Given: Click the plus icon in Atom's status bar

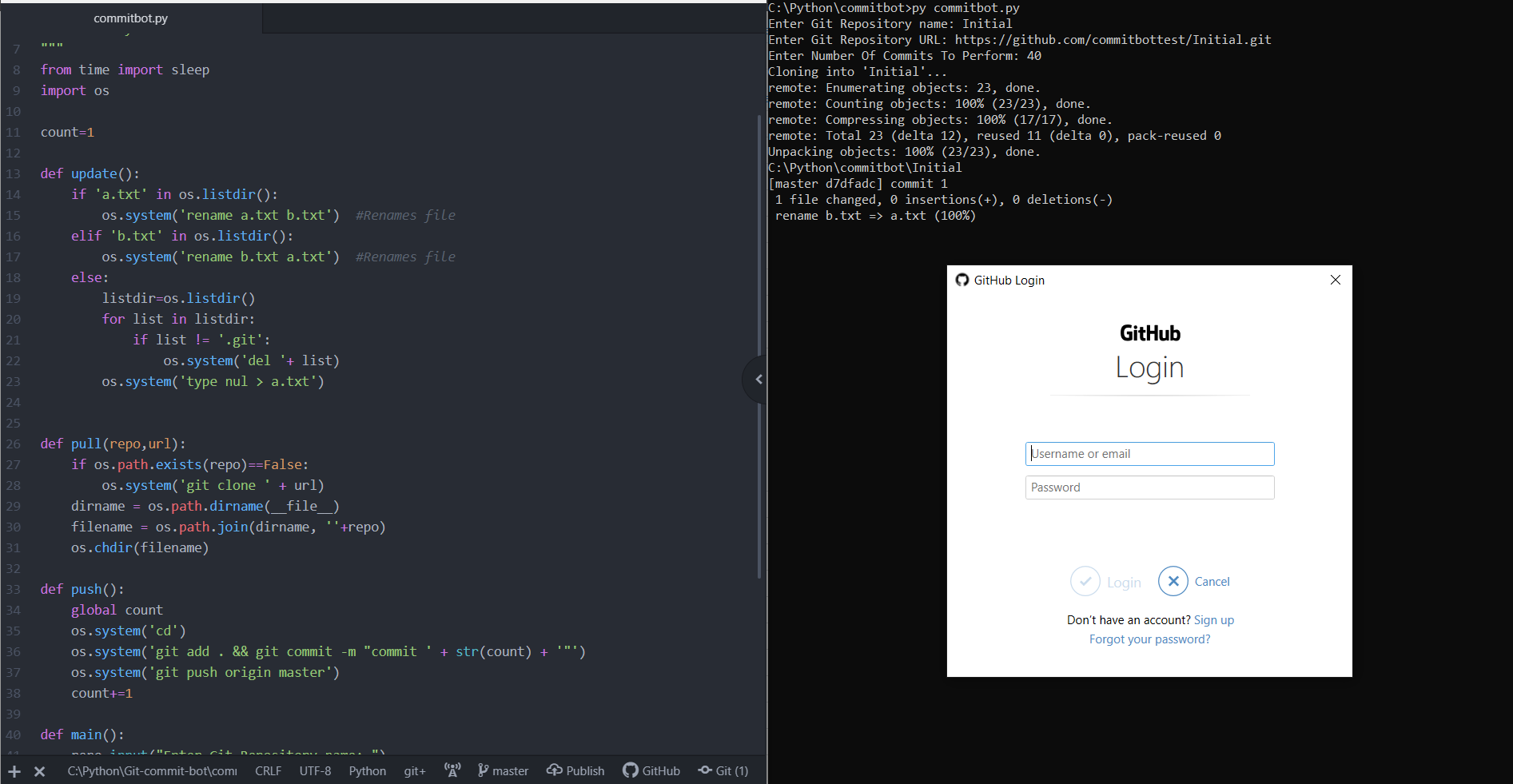Looking at the screenshot, I should click(14, 771).
